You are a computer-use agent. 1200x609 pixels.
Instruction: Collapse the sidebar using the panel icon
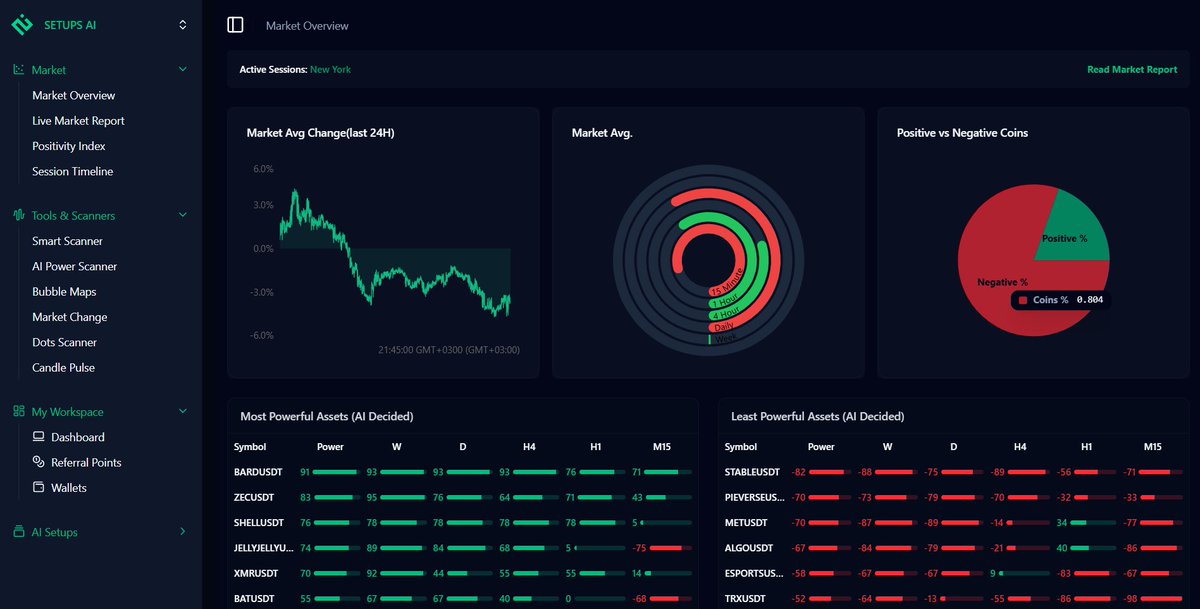pyautogui.click(x=235, y=24)
